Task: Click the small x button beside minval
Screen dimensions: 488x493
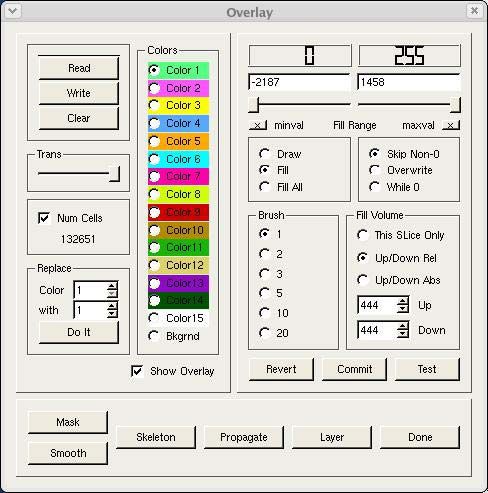Action: (258, 125)
